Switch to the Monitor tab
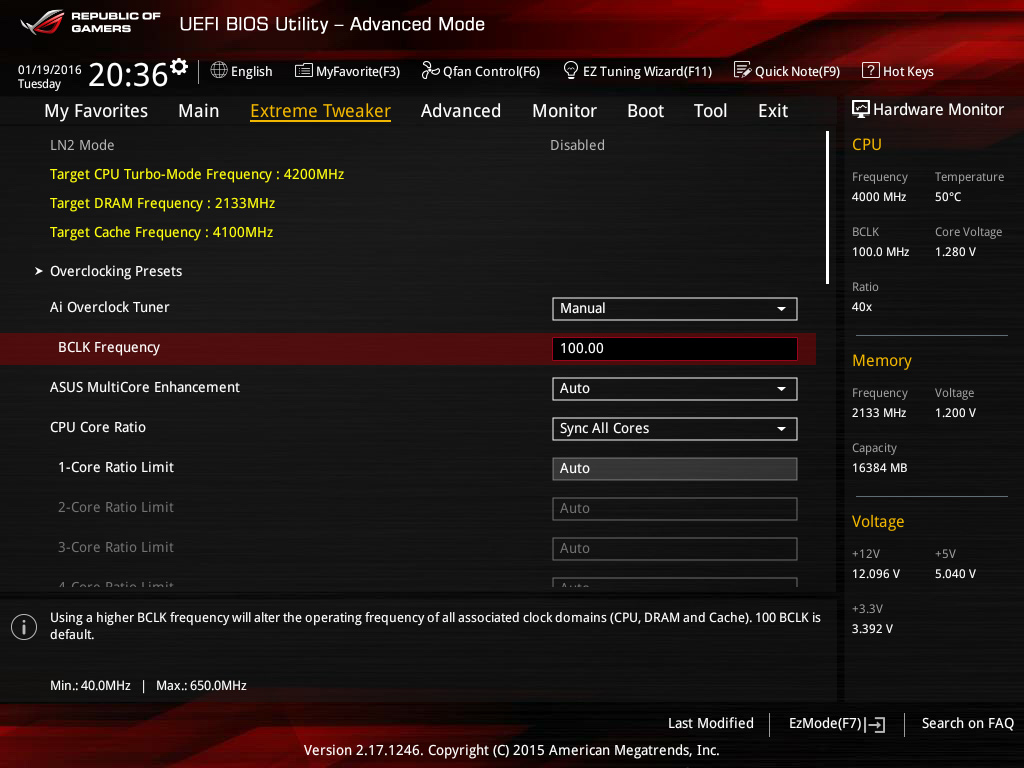 [564, 111]
